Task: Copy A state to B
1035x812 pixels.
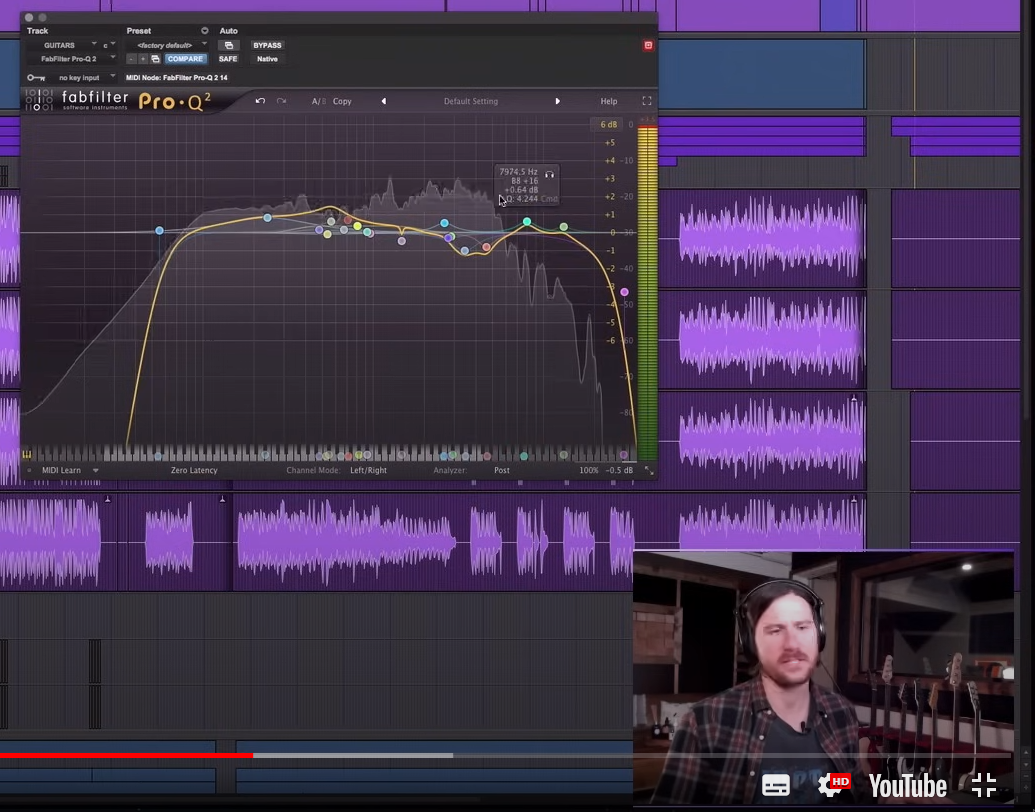Action: [342, 101]
